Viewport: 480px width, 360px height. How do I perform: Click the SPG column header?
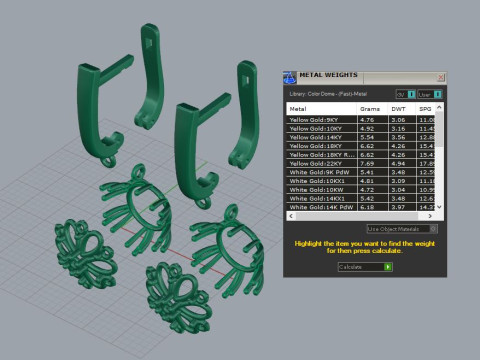pyautogui.click(x=425, y=109)
